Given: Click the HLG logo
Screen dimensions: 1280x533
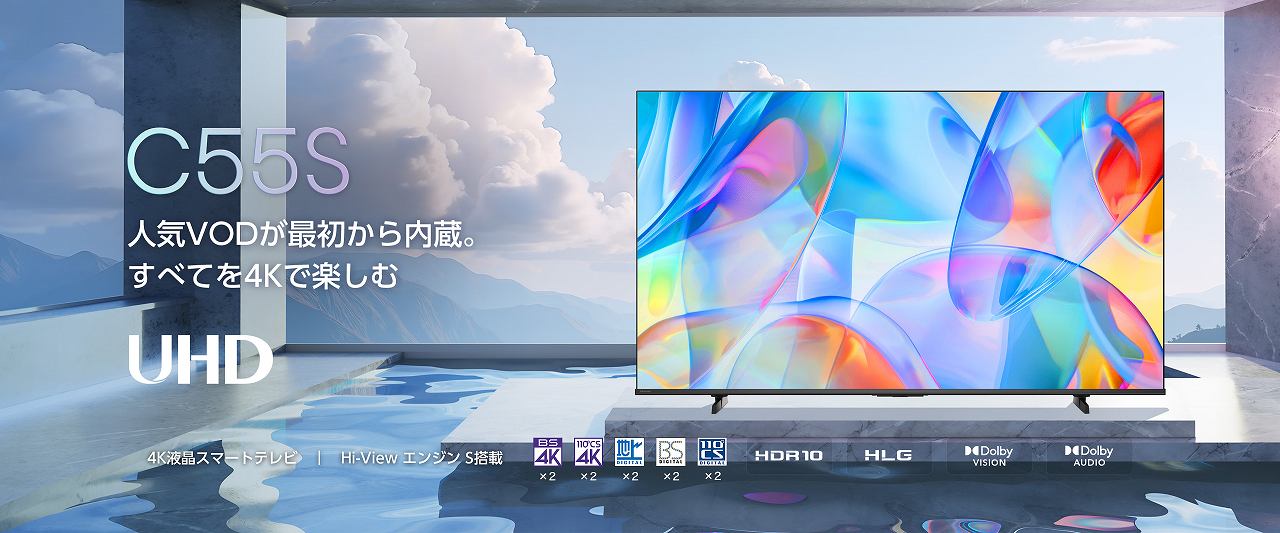Looking at the screenshot, I should [888, 455].
